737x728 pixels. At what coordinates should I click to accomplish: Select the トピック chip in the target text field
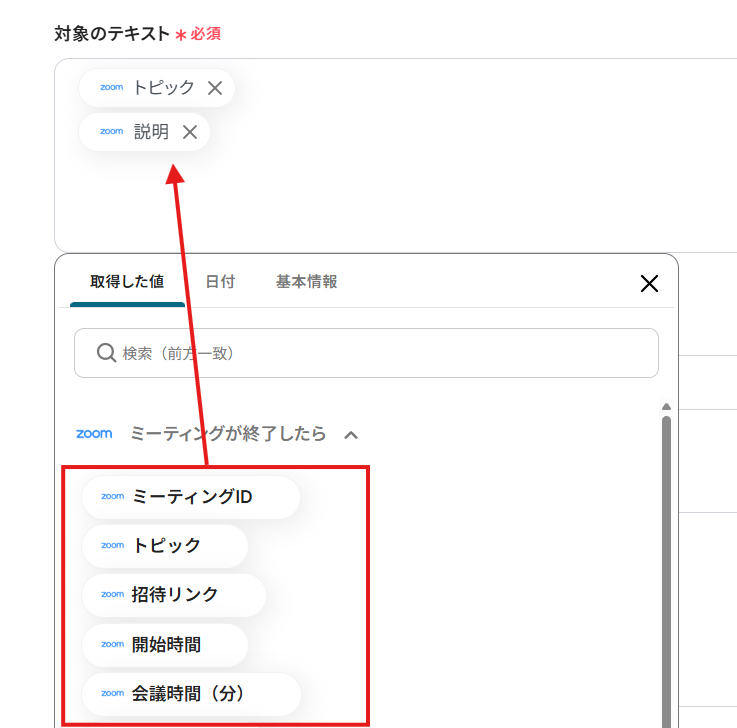(x=157, y=88)
